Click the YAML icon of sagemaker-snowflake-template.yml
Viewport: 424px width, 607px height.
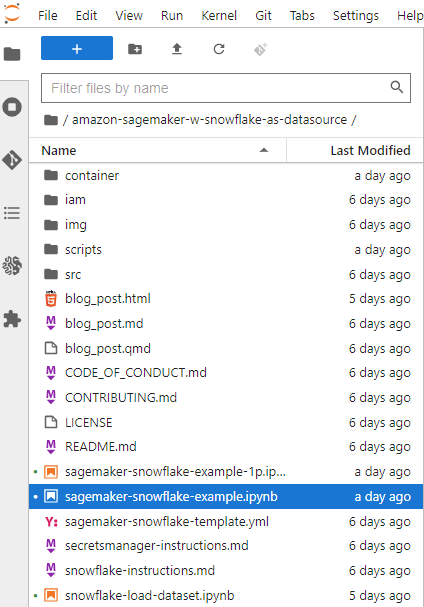pyautogui.click(x=51, y=522)
